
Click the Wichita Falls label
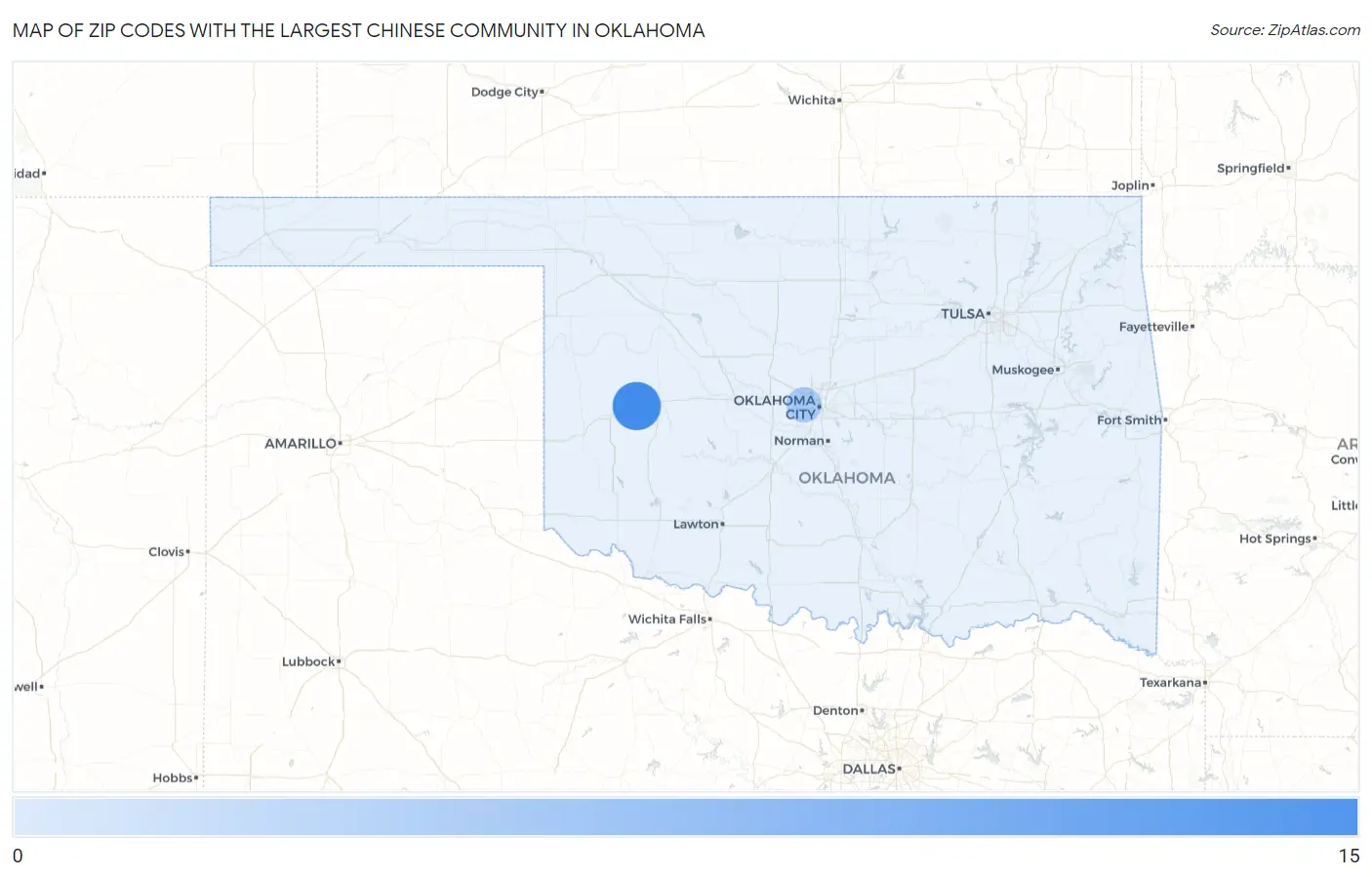coord(667,619)
